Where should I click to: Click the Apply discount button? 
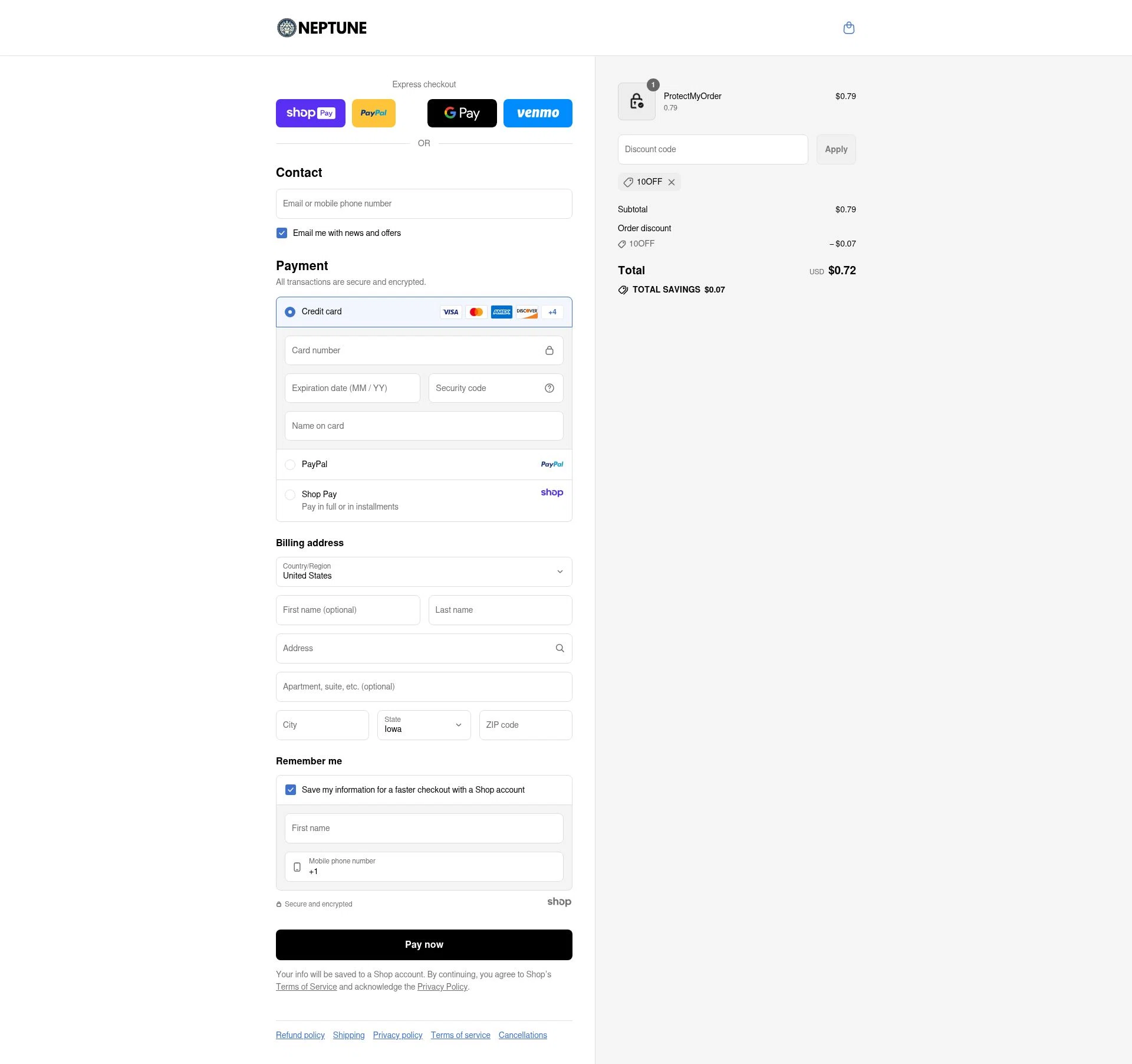coord(835,149)
